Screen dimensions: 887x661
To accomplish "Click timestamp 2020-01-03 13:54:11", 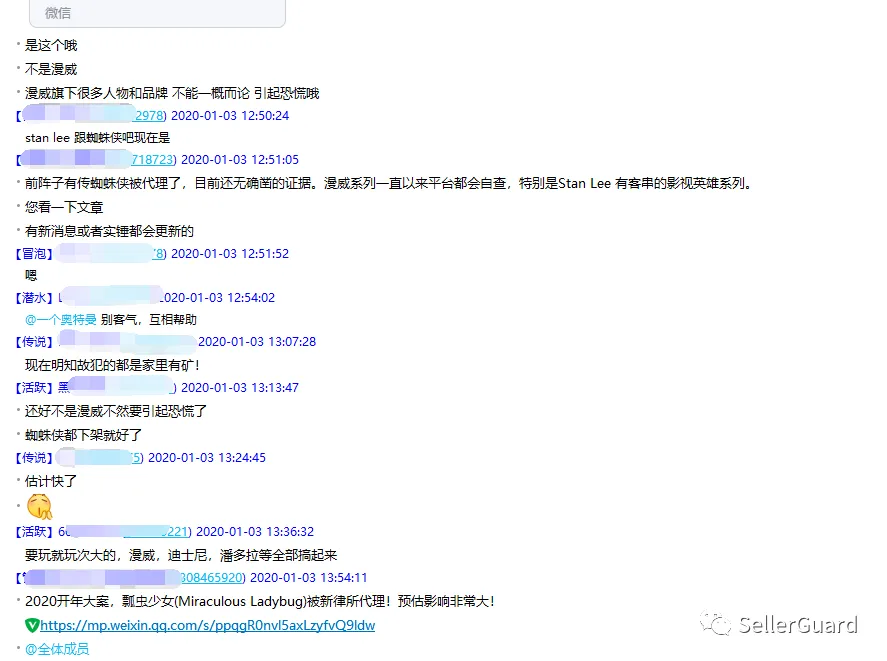I will pos(309,578).
